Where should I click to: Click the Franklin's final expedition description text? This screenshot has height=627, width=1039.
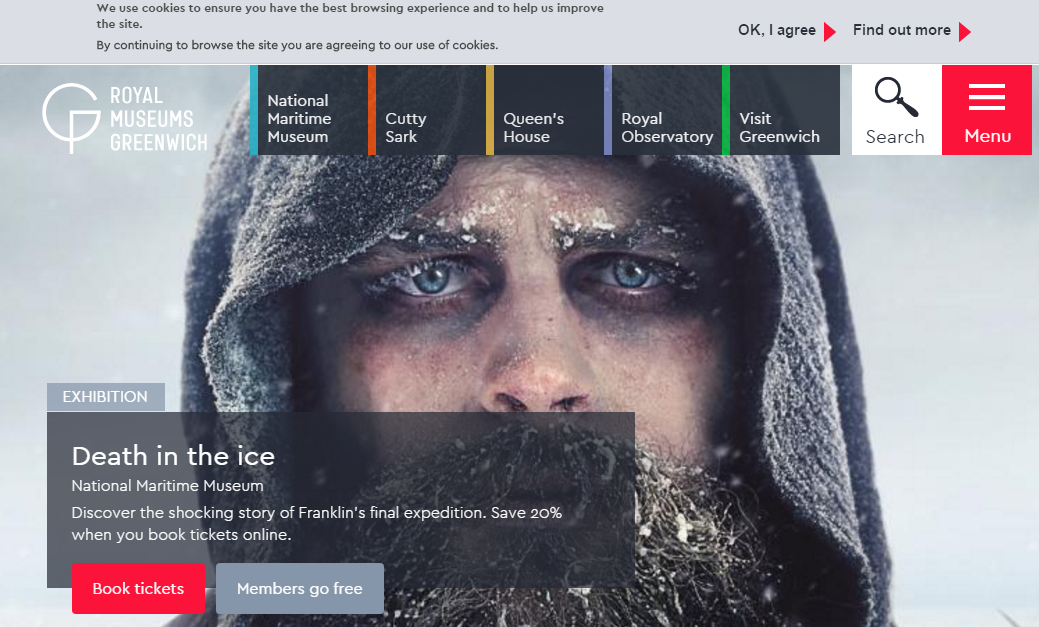[316, 523]
